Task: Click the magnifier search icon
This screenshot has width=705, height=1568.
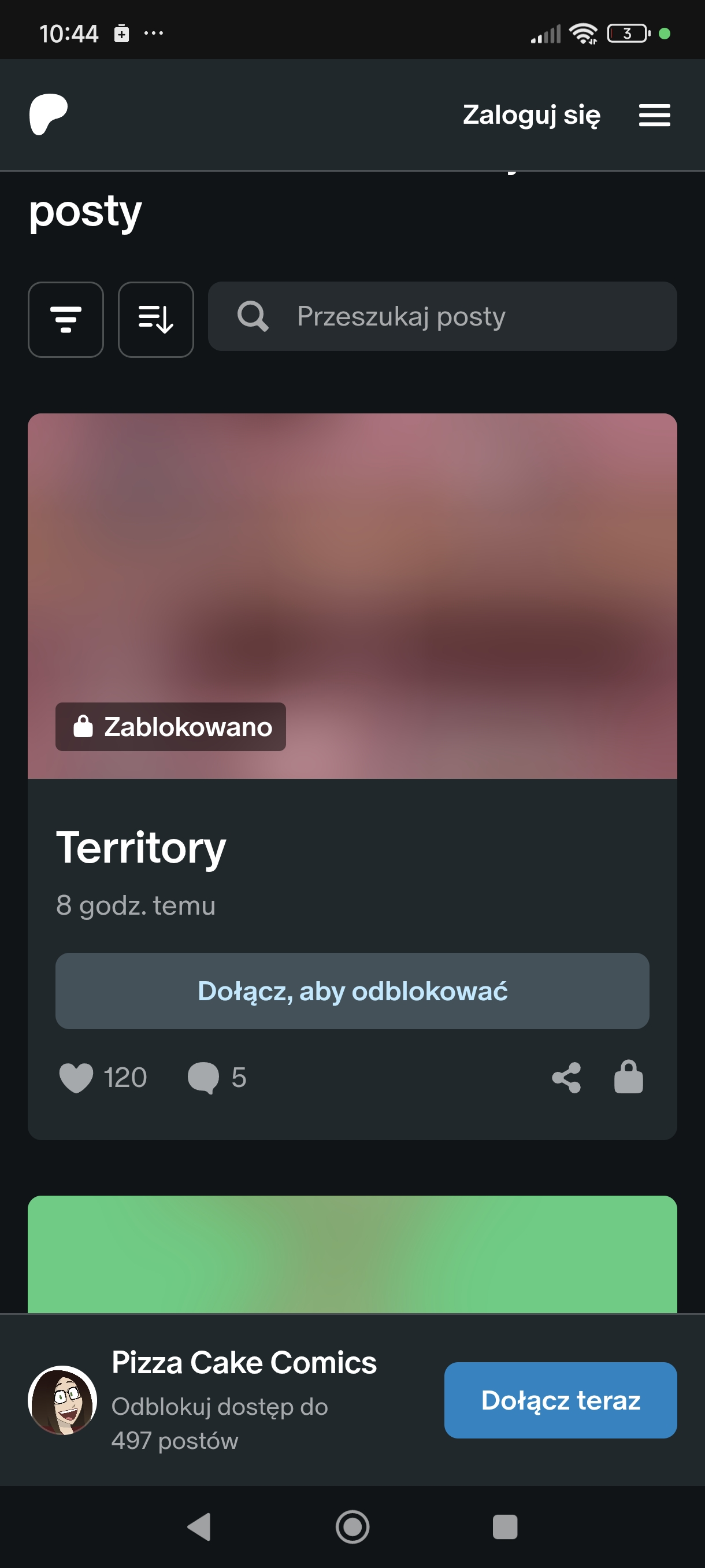Action: (253, 316)
